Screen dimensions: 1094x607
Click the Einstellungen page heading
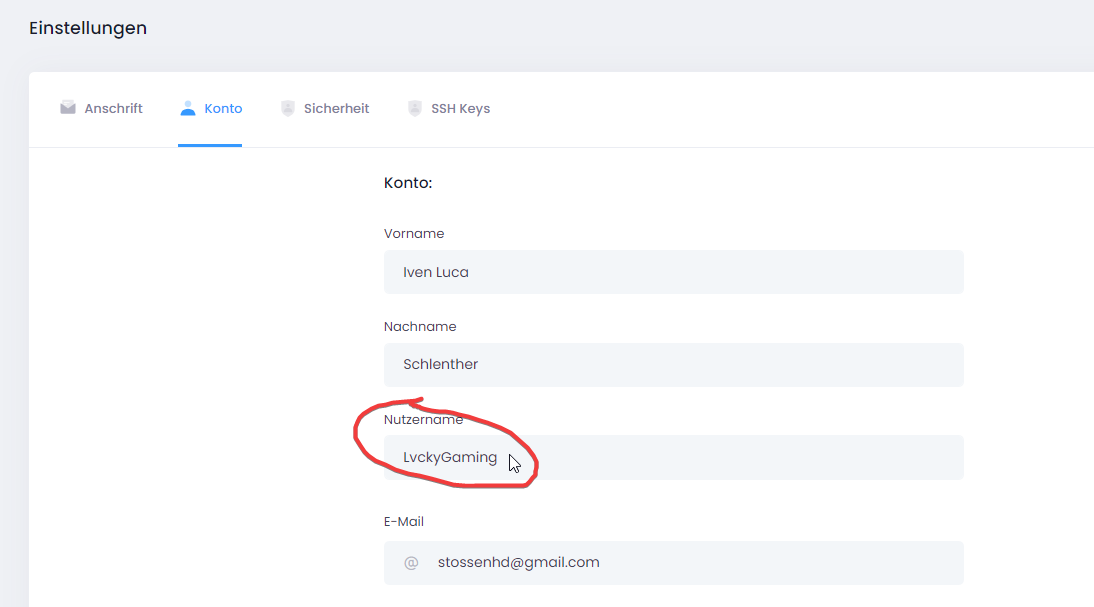pos(88,28)
